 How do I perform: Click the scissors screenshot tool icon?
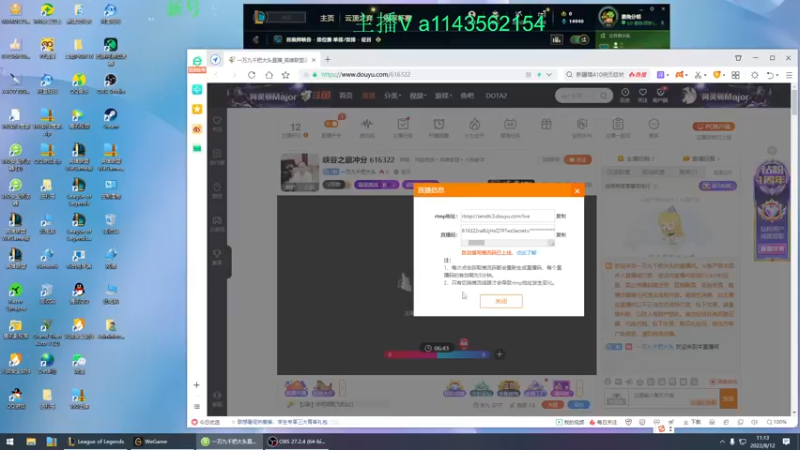(x=697, y=75)
